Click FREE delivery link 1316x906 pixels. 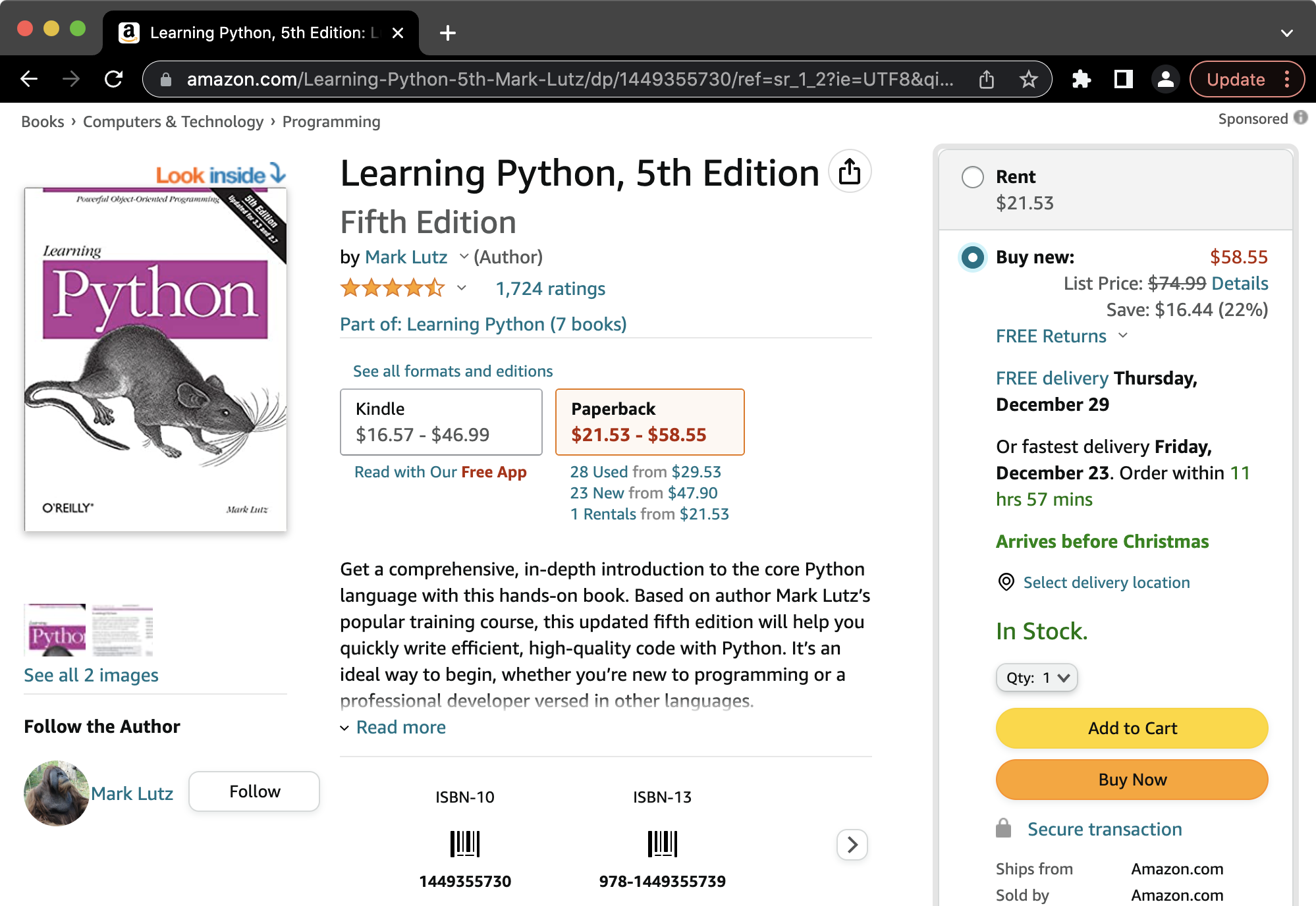tap(1053, 379)
